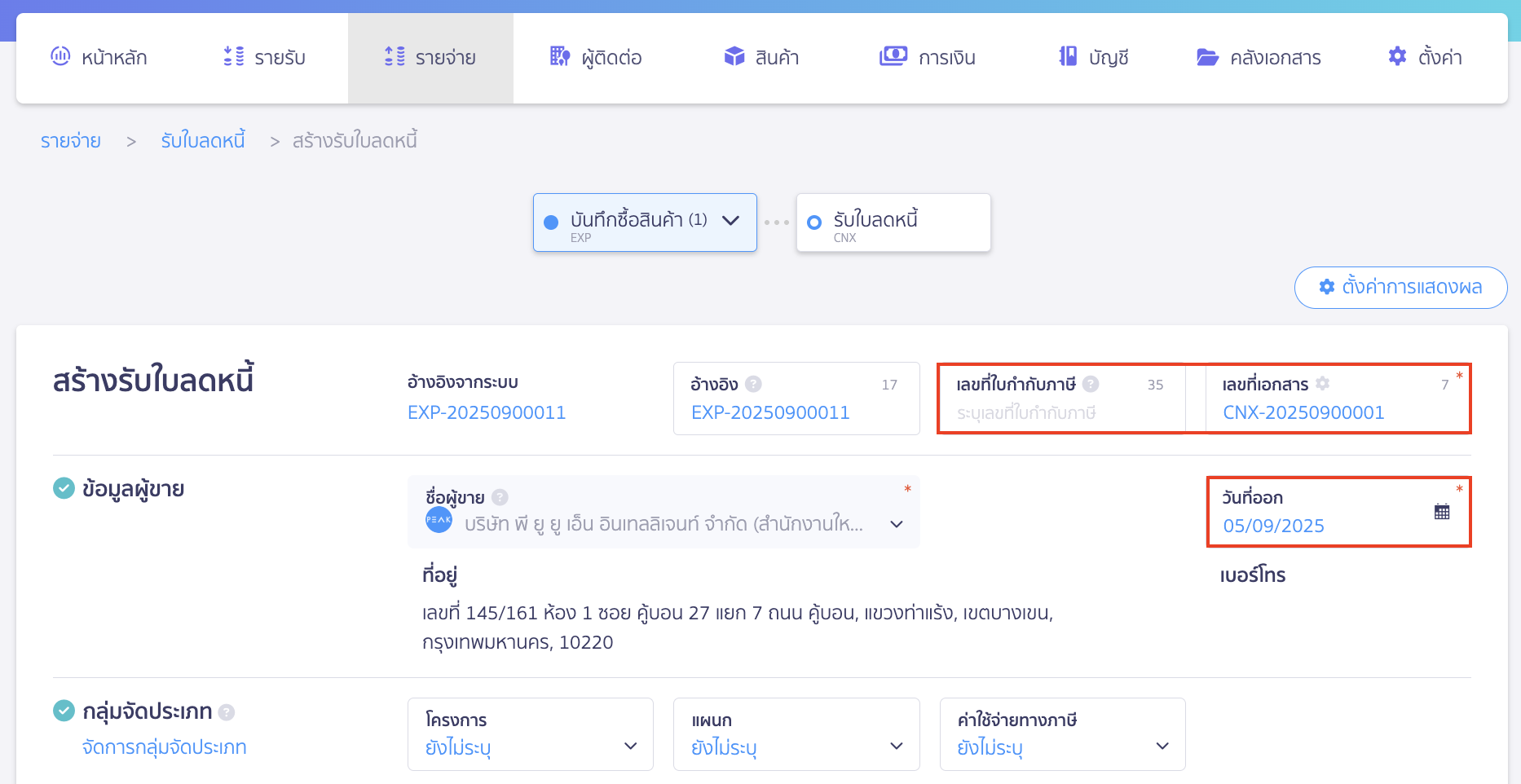Image resolution: width=1521 pixels, height=784 pixels.
Task: Select the ledger icon for บัญชี
Action: (x=1067, y=56)
